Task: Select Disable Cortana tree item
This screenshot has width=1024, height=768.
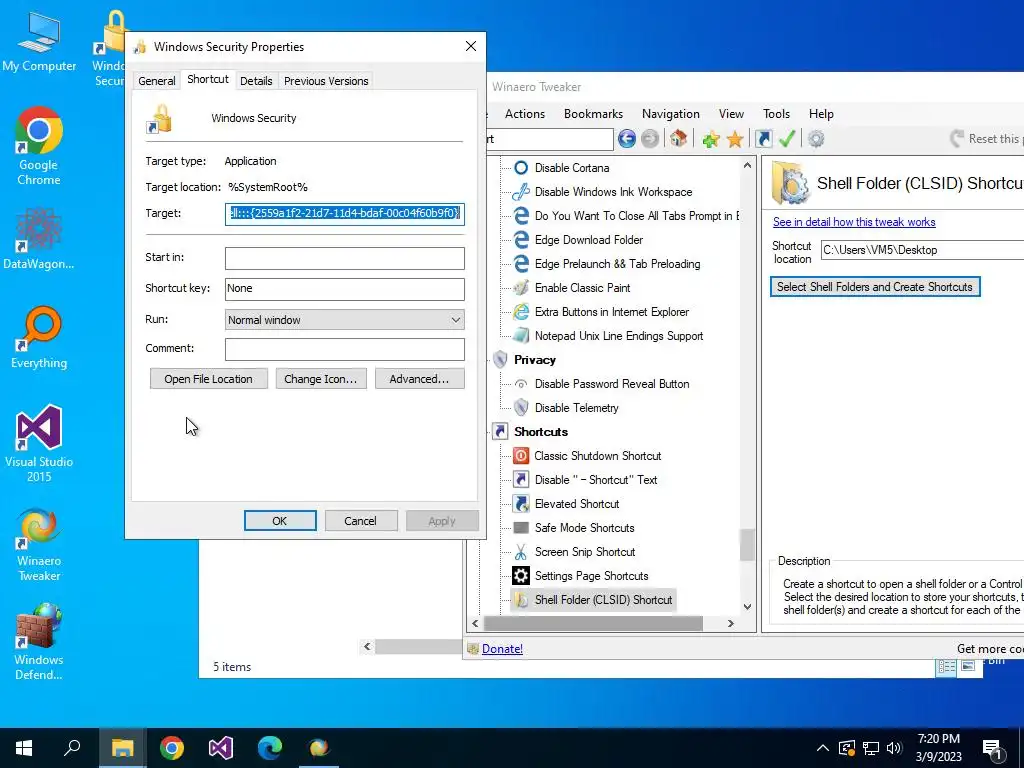Action: coord(561,168)
